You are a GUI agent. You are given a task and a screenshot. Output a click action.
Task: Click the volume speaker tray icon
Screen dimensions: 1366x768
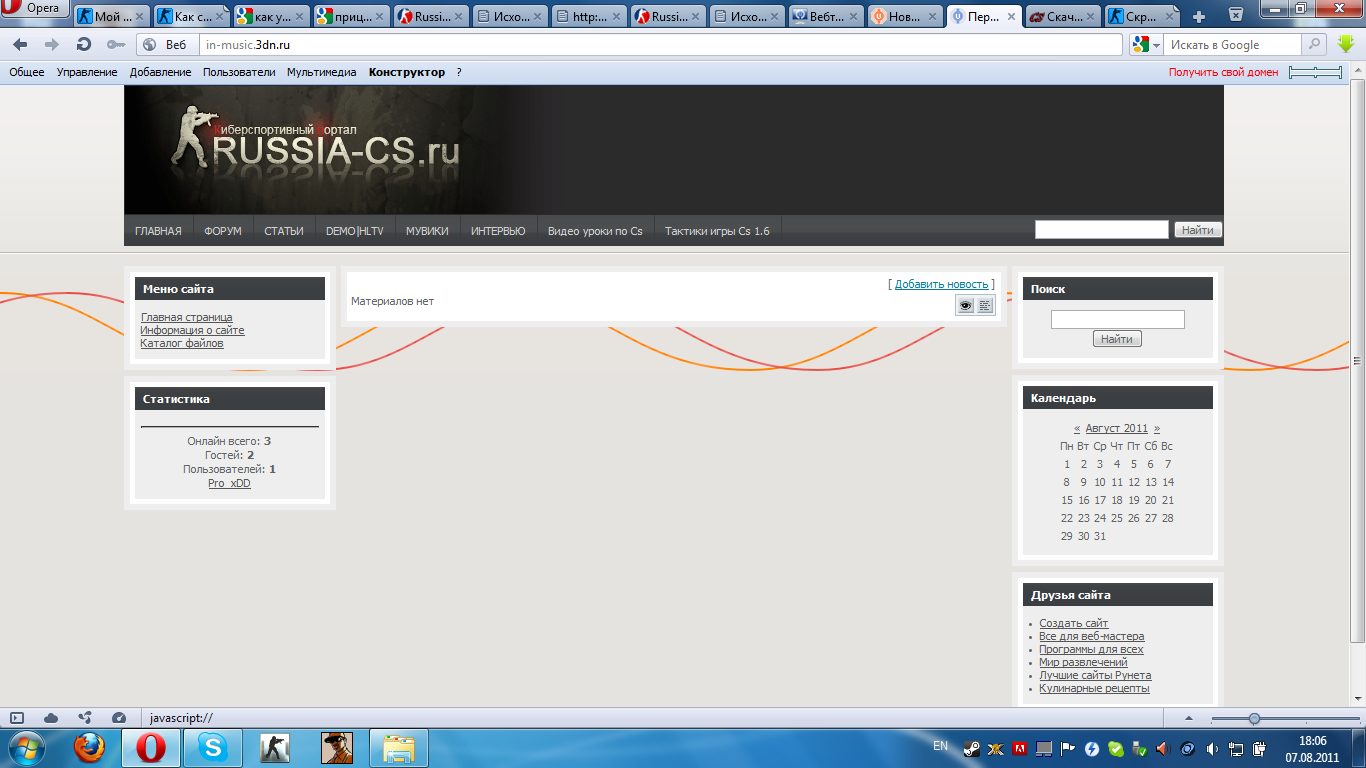[x=1212, y=748]
